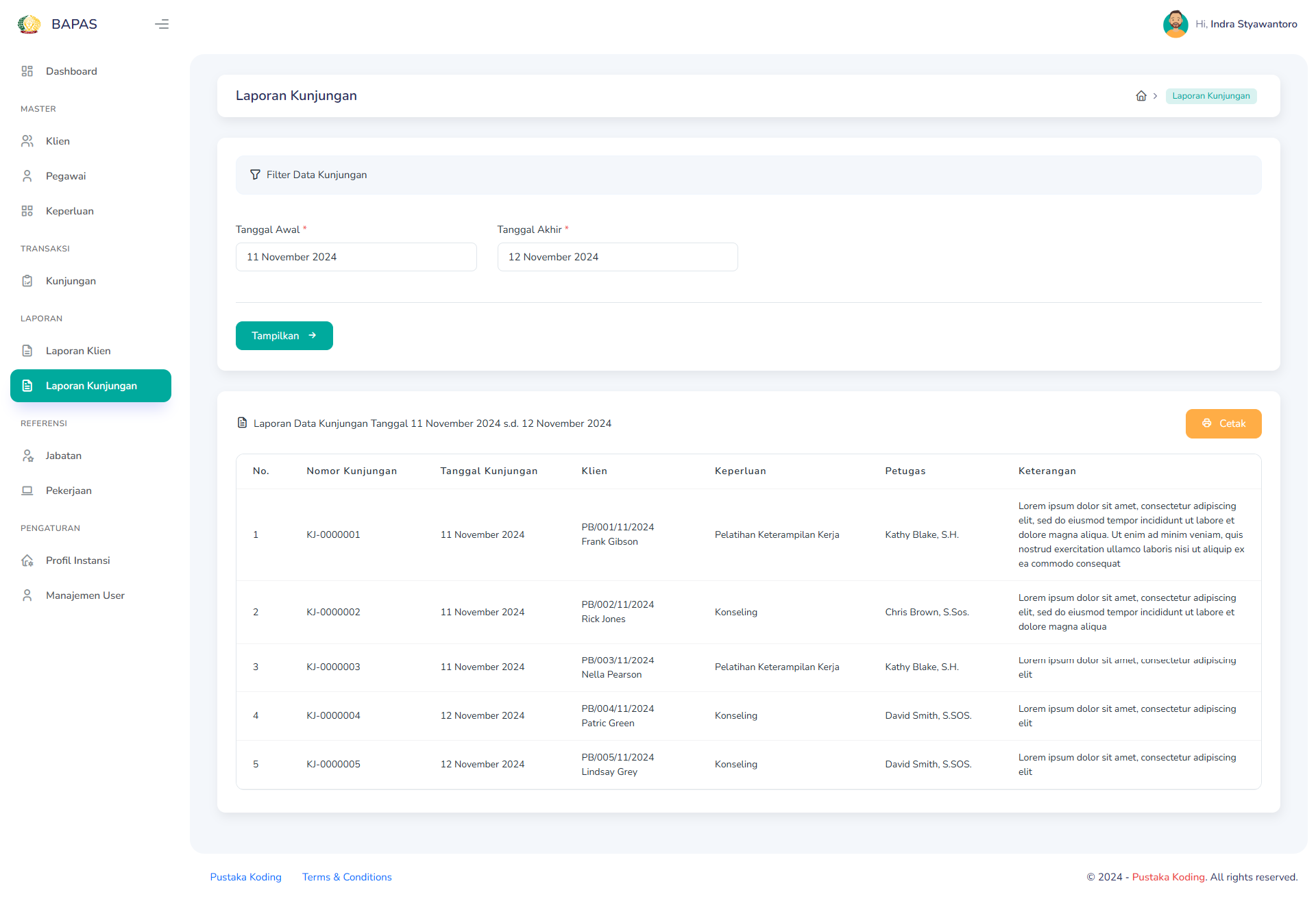Click the Manajemen User settings icon
The image size is (1316, 901).
click(x=28, y=595)
